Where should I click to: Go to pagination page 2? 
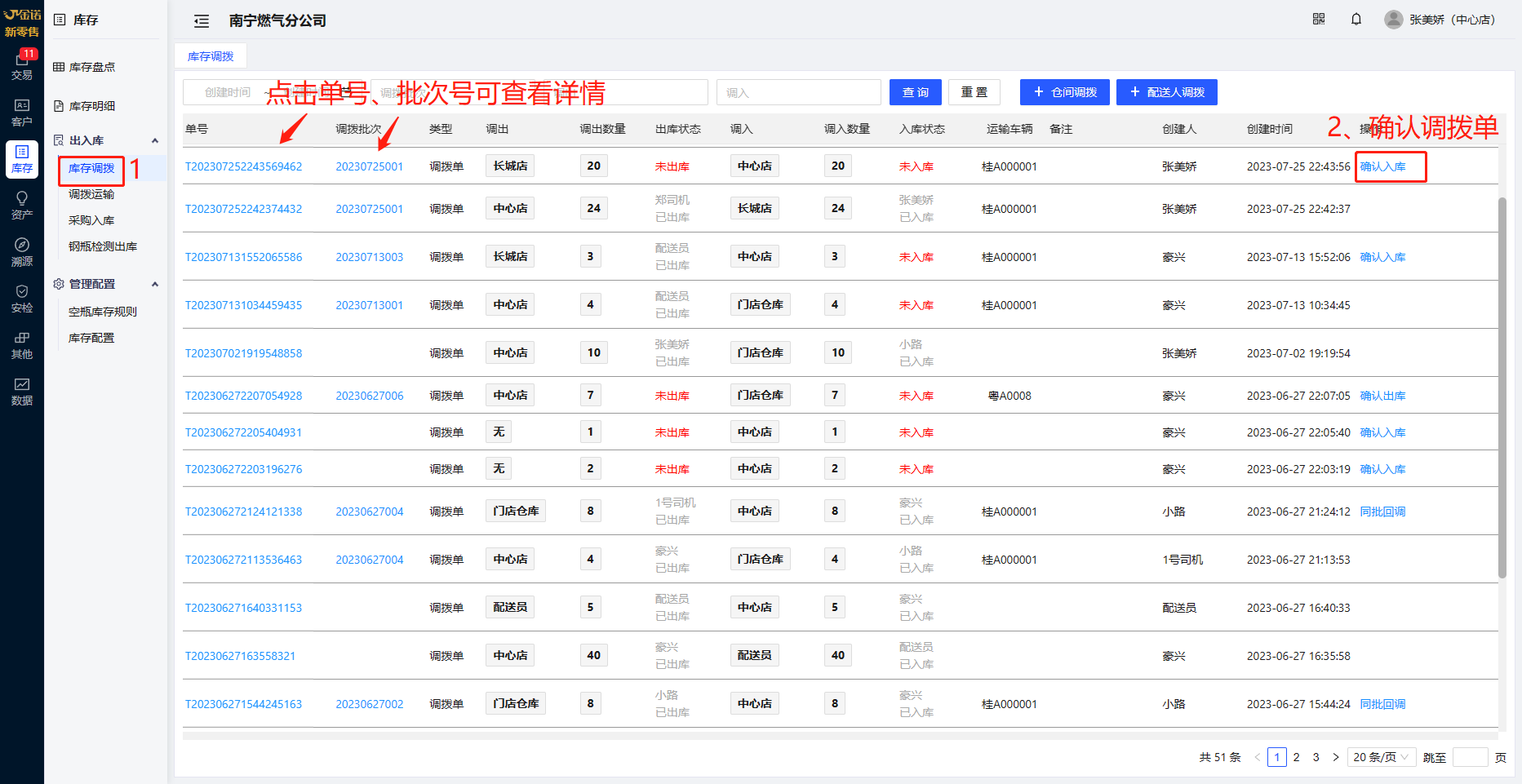coord(1296,757)
